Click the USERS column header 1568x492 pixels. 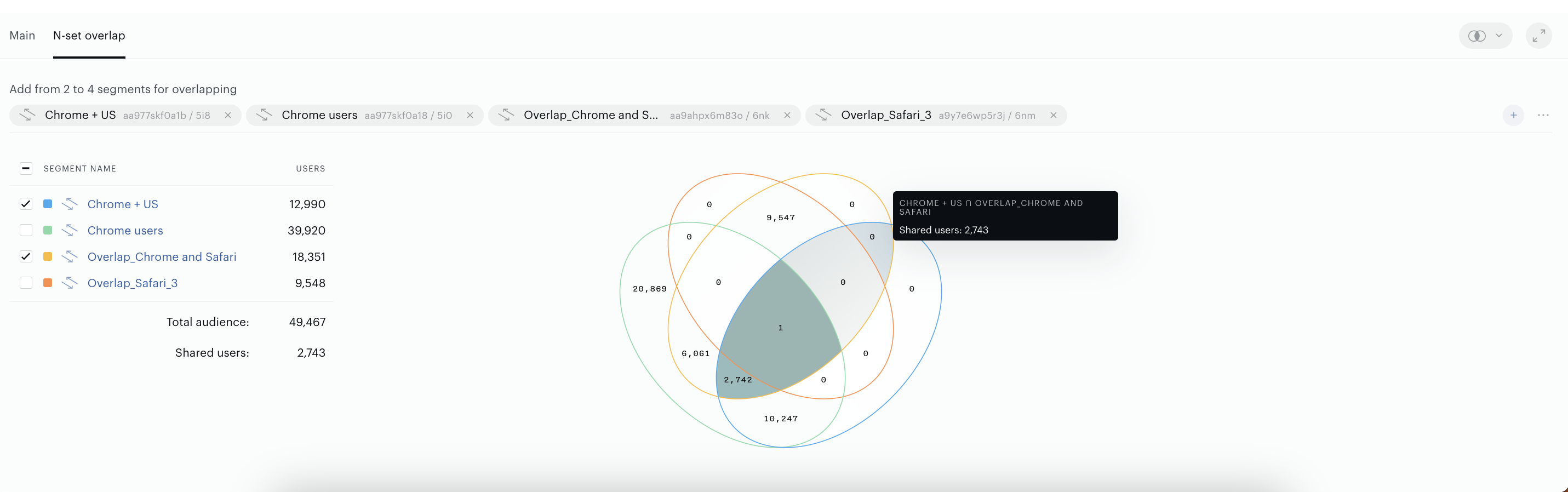[x=311, y=169]
